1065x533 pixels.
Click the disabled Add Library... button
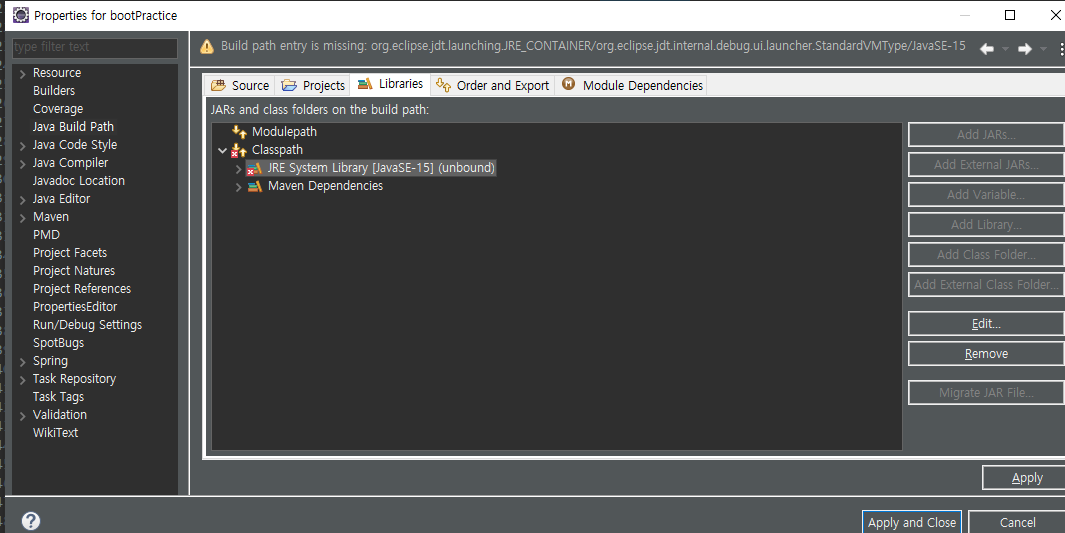(986, 225)
